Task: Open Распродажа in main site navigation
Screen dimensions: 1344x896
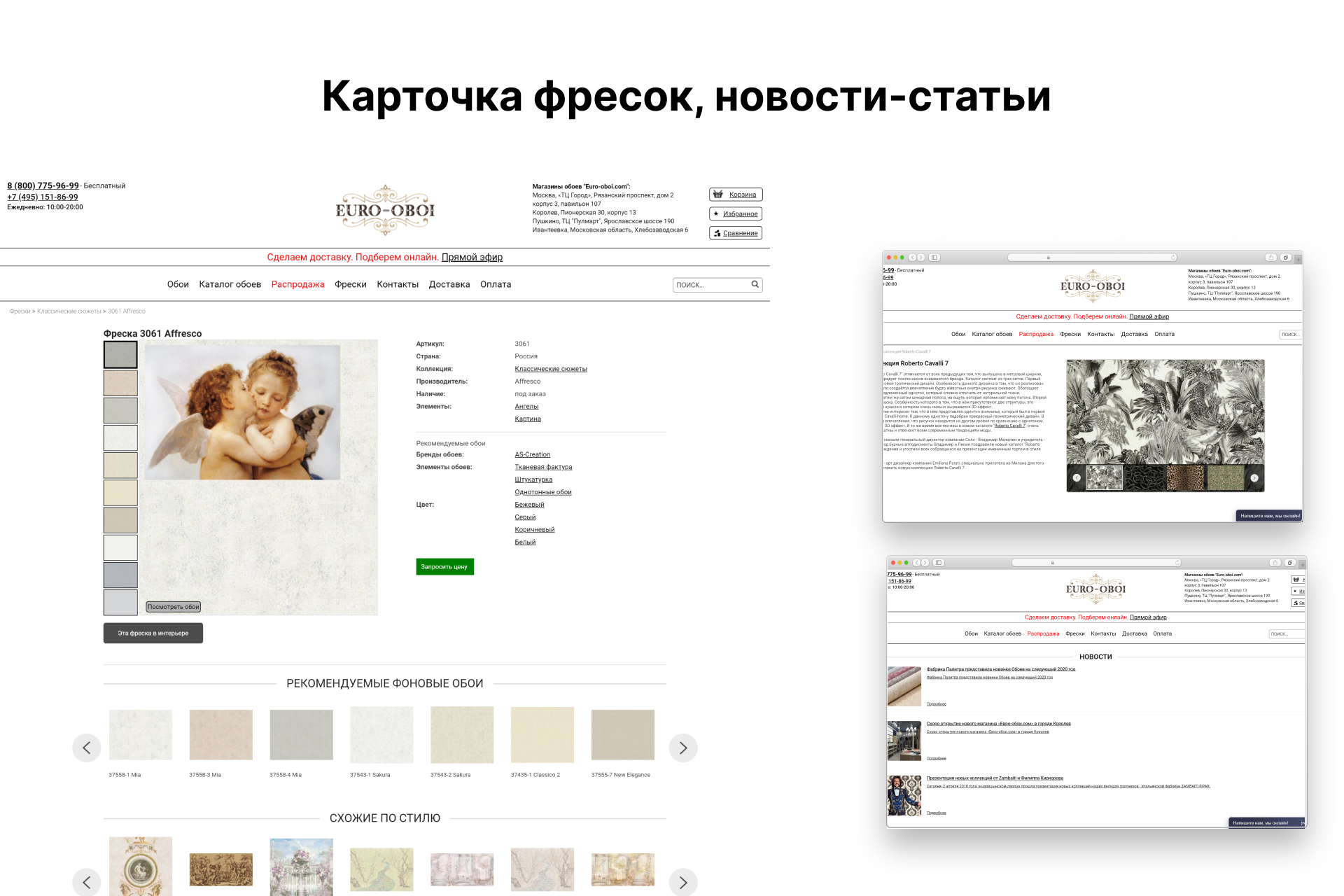Action: pos(297,284)
